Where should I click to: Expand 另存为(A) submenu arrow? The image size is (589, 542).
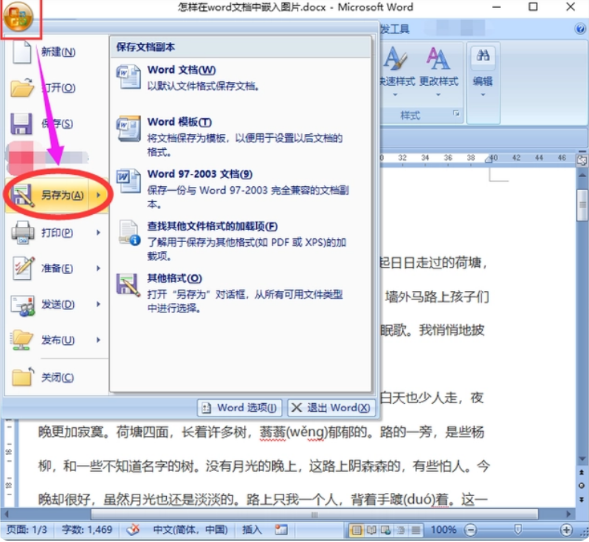coord(98,195)
